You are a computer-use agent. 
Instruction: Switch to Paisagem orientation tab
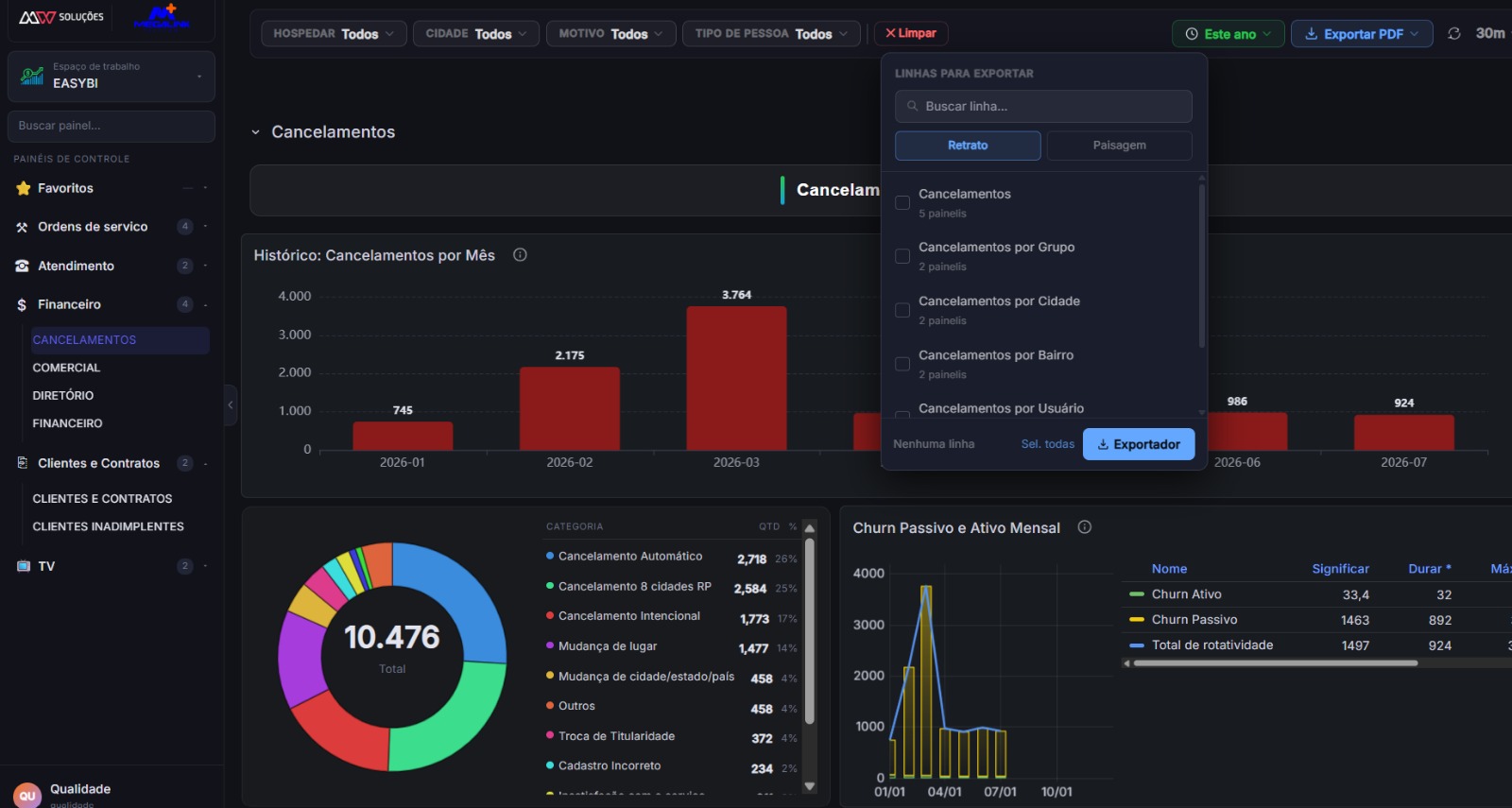1120,146
